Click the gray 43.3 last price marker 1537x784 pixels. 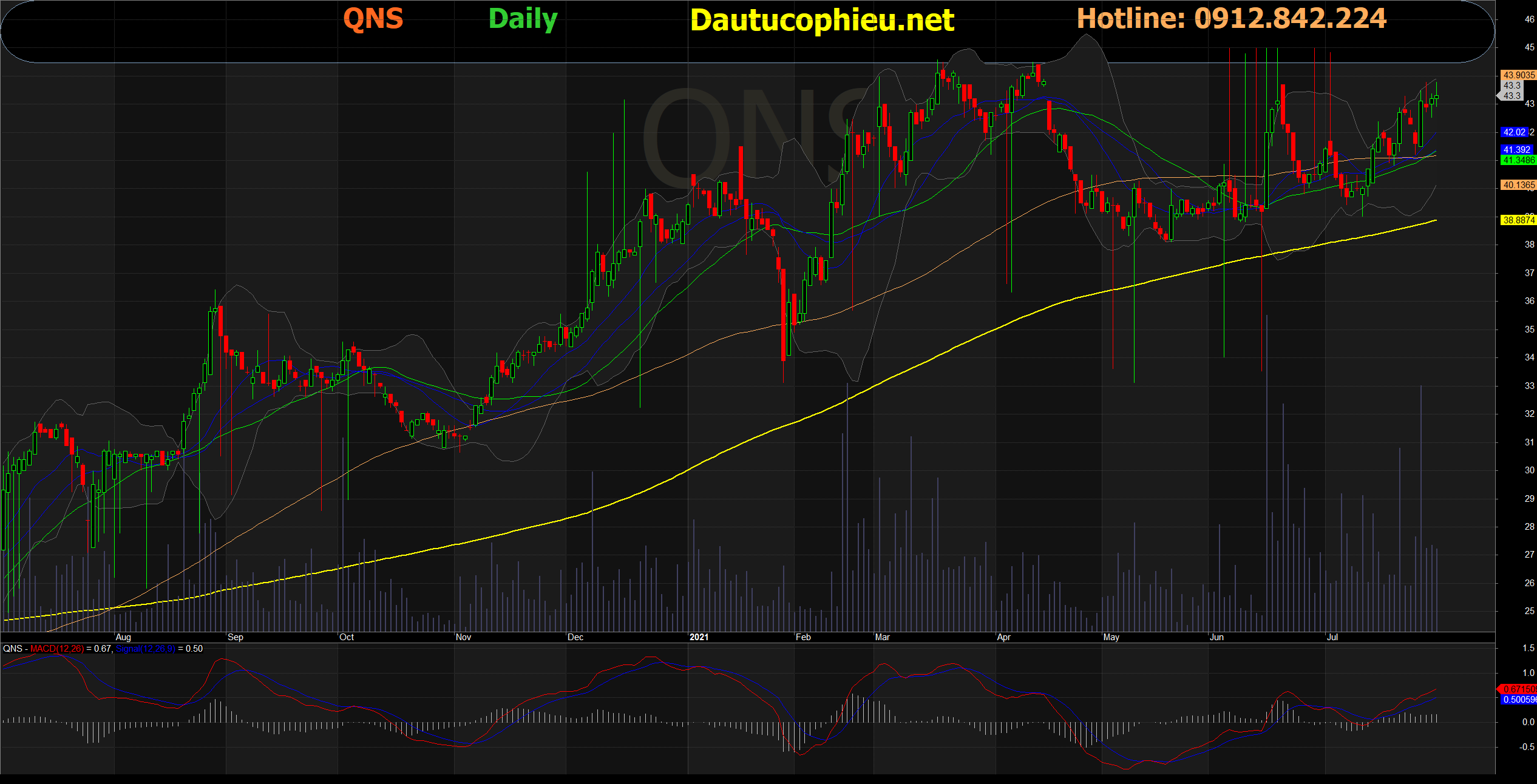pos(1512,96)
